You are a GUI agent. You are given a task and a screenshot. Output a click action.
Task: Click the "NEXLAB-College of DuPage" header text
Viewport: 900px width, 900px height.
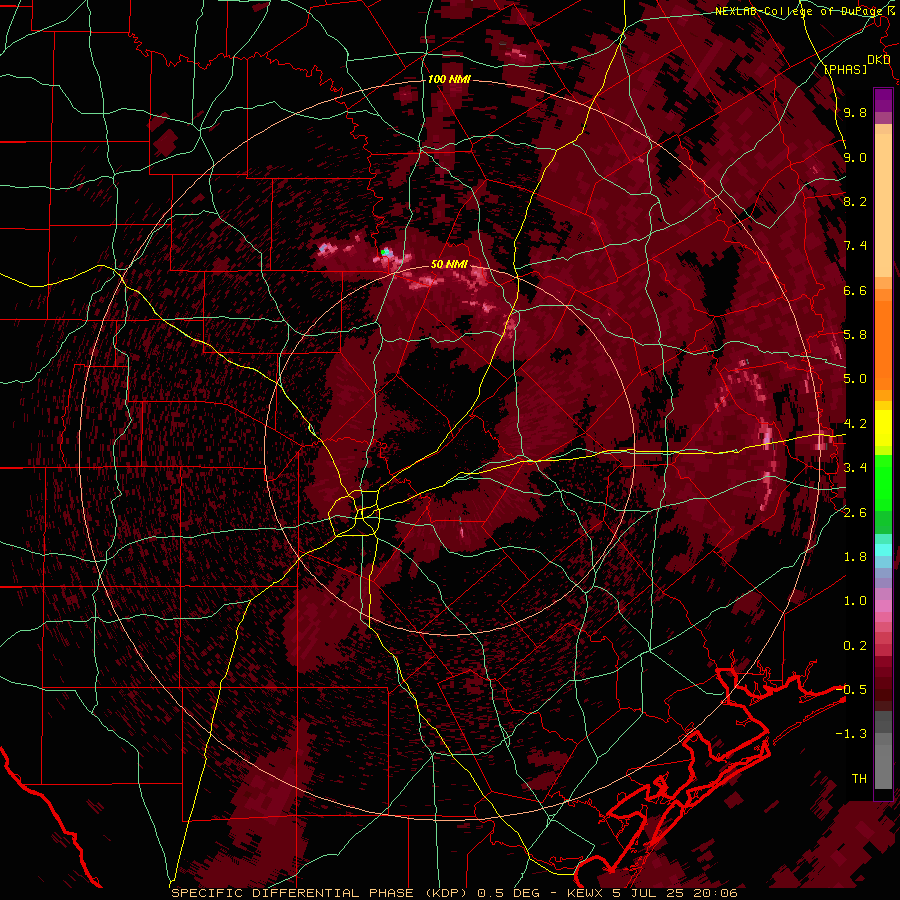coord(800,11)
